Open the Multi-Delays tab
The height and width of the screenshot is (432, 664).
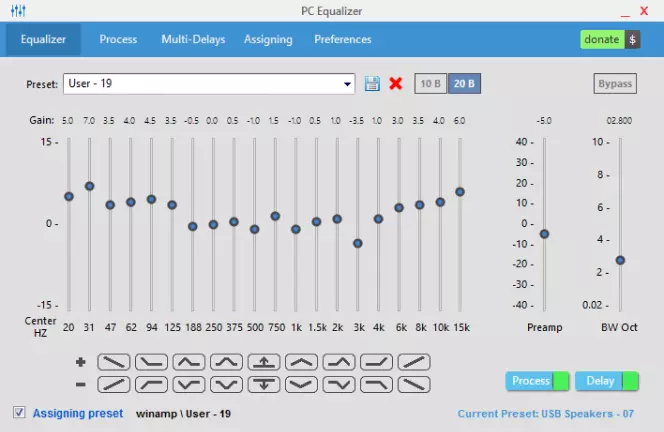(x=193, y=39)
